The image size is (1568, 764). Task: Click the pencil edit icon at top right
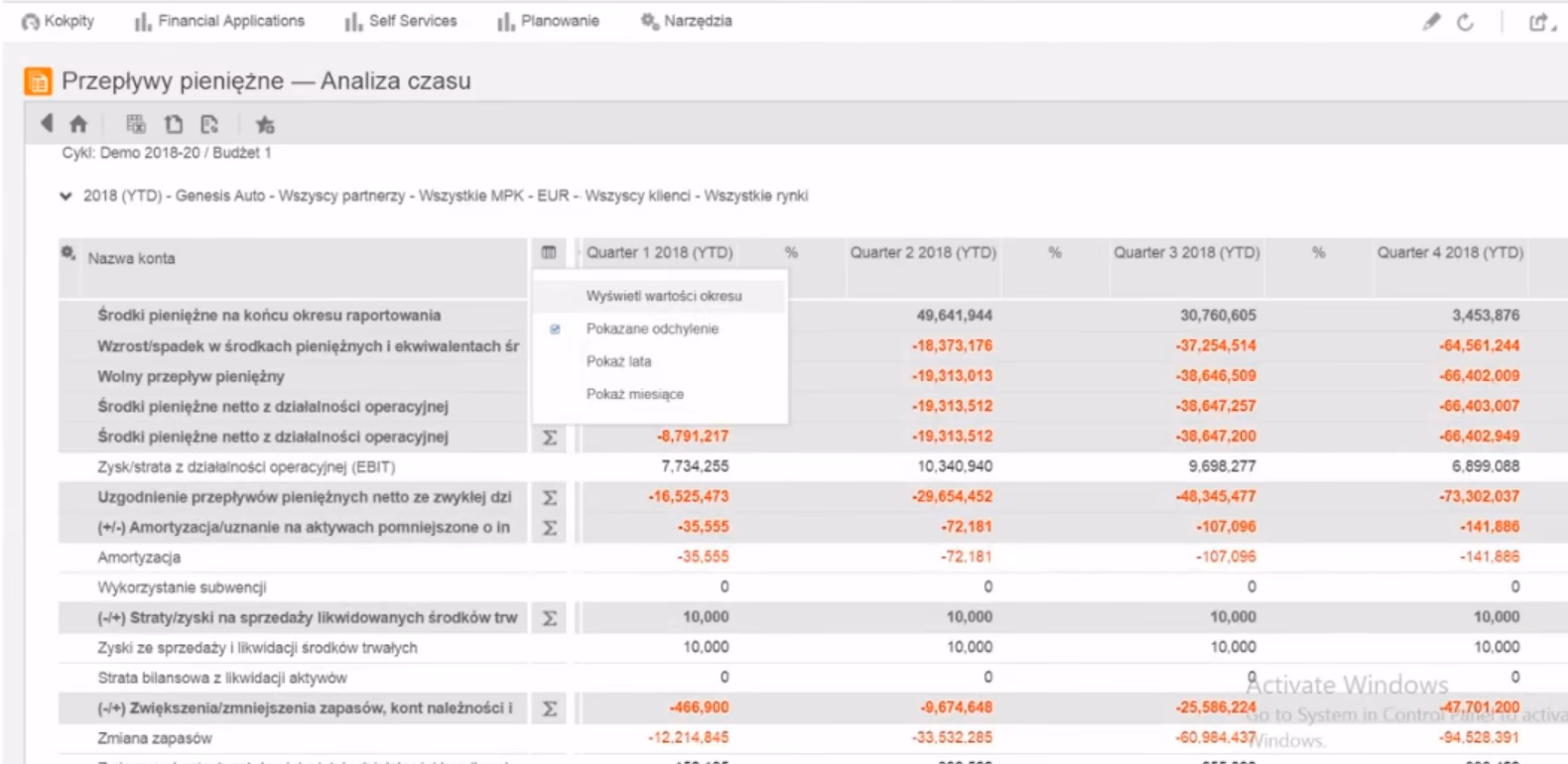click(x=1430, y=22)
